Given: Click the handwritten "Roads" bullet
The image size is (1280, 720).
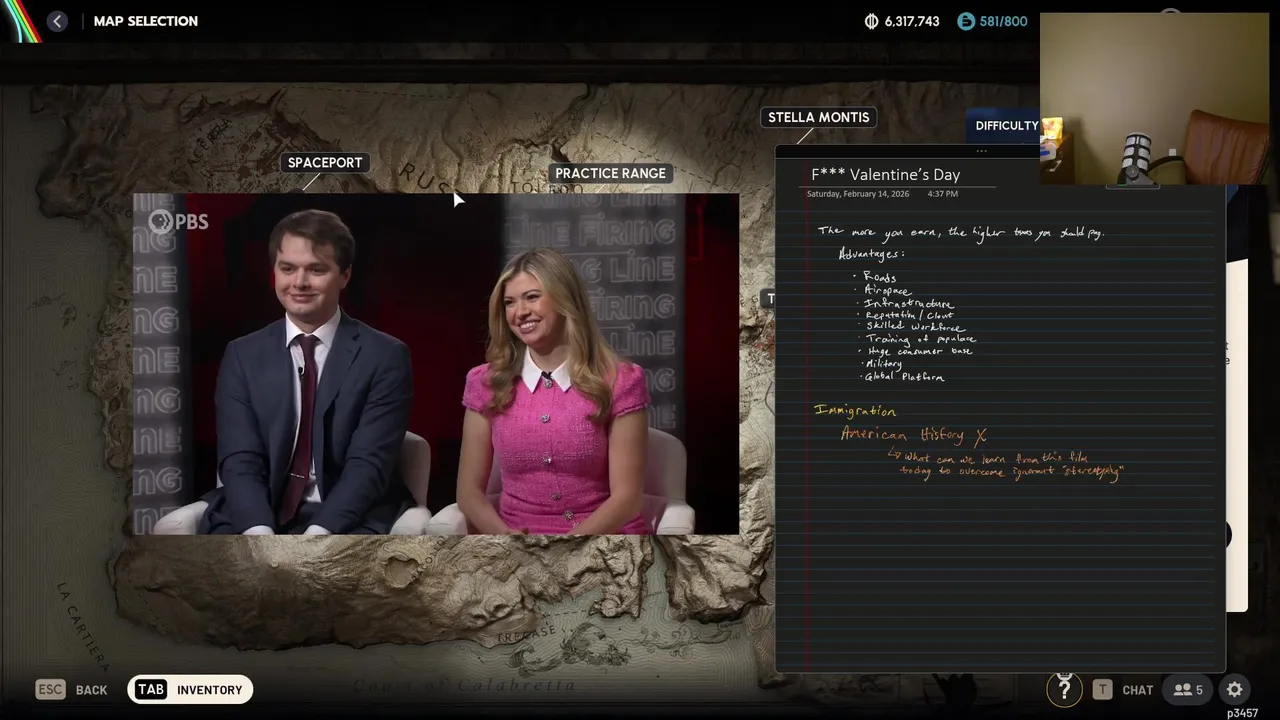Looking at the screenshot, I should (x=879, y=277).
